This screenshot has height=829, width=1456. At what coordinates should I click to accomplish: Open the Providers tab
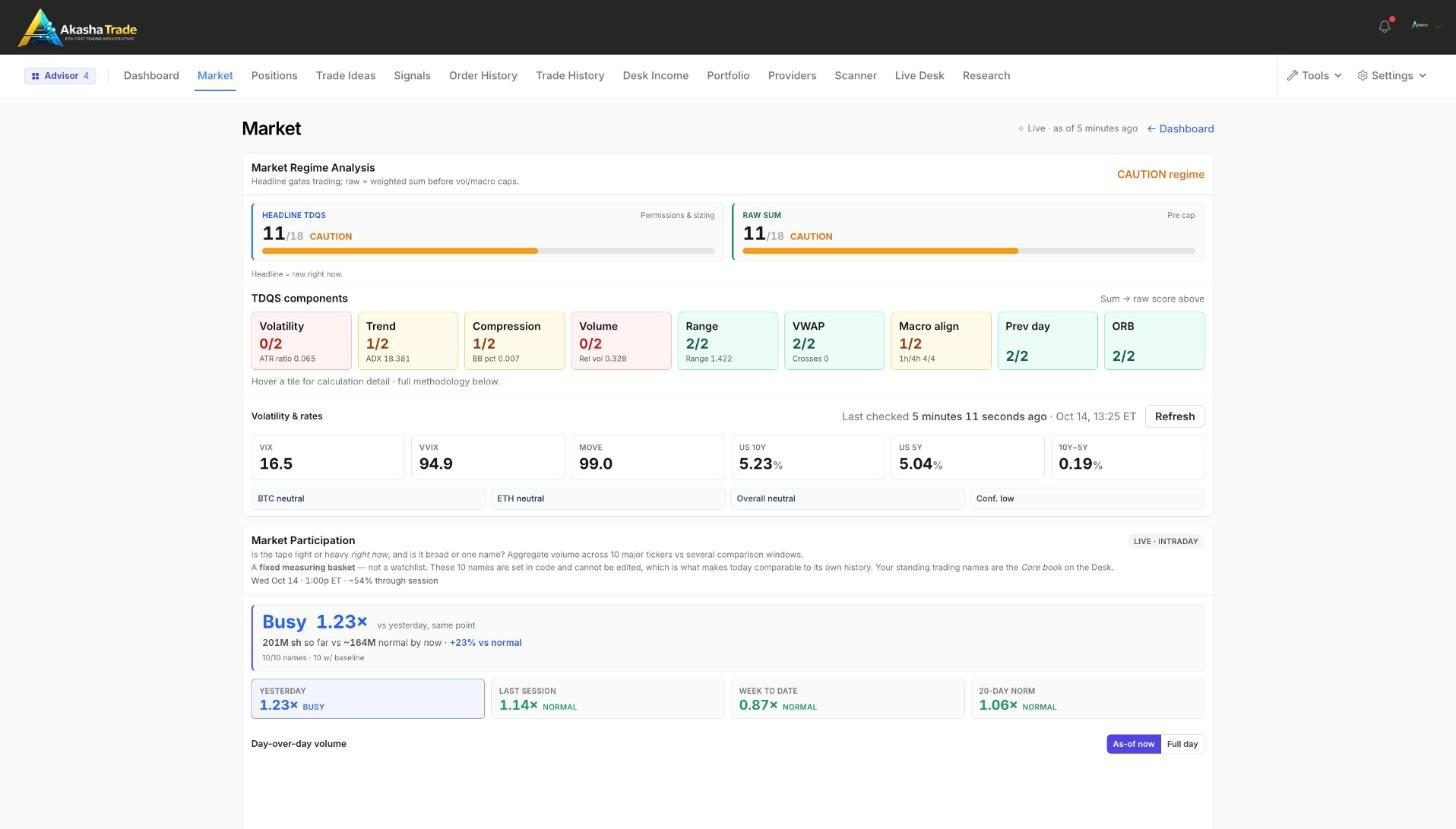click(x=792, y=76)
